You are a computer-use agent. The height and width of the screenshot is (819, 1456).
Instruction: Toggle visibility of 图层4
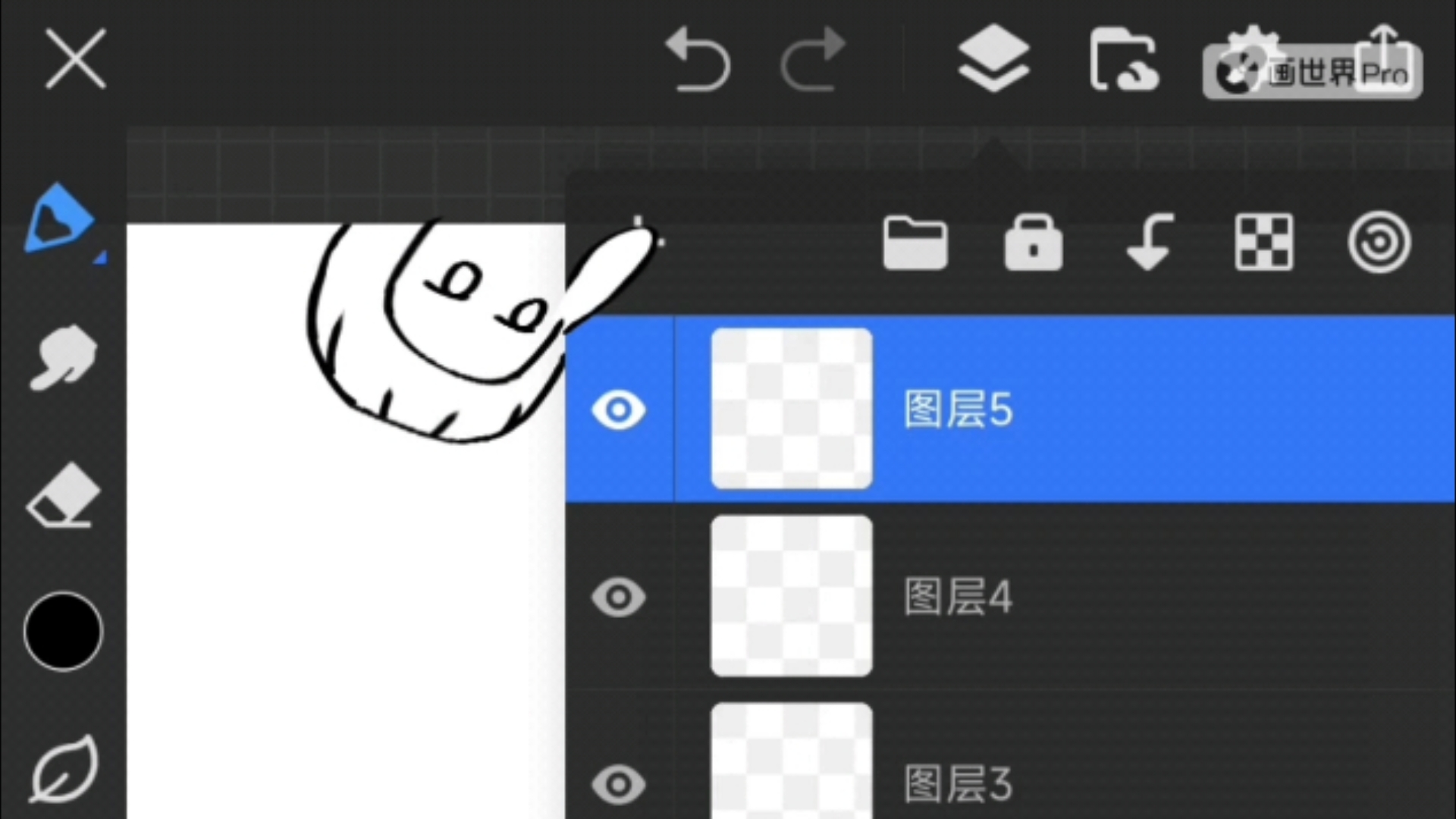[x=619, y=594]
